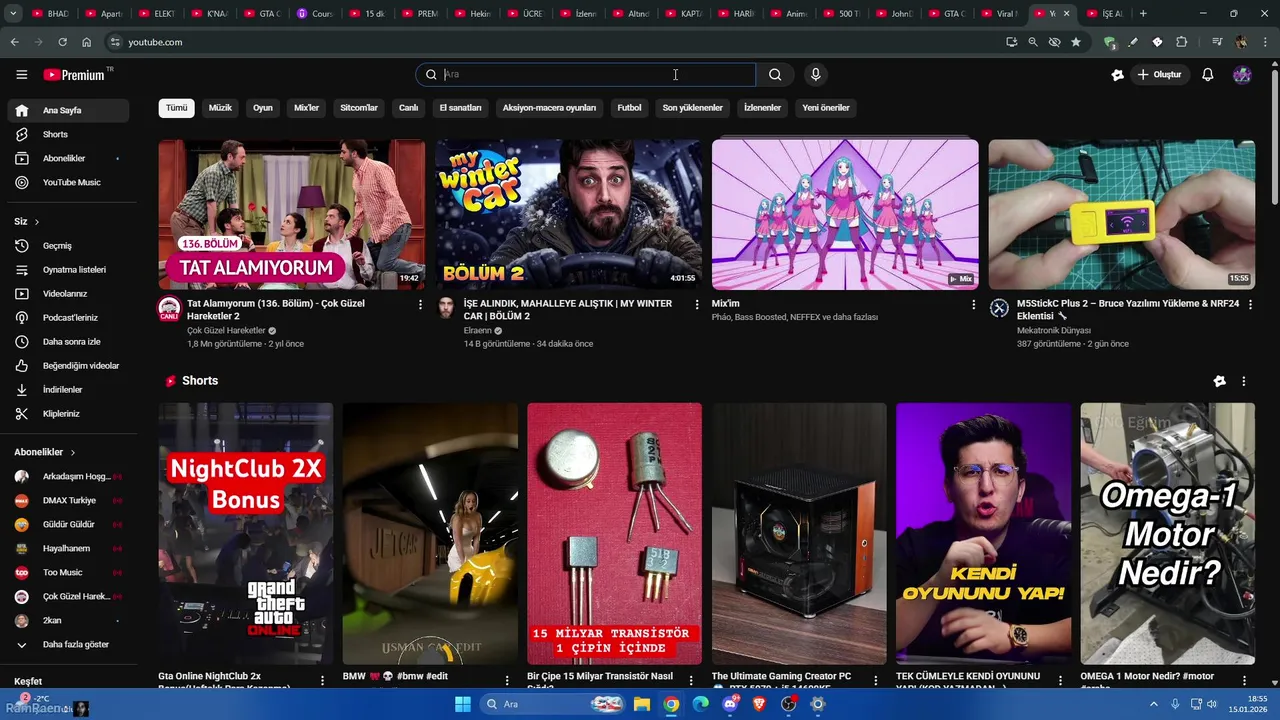1280x720 pixels.
Task: Click the search magnifier button
Action: tap(775, 75)
